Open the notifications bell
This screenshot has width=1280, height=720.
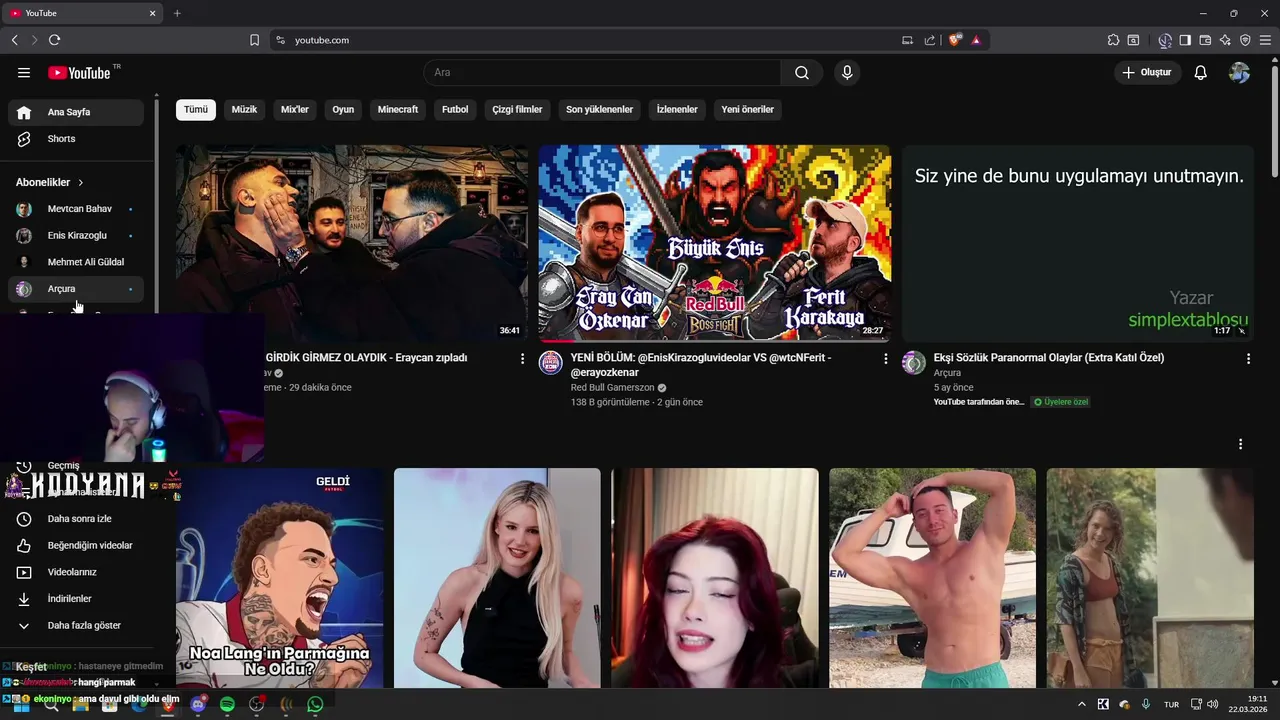coord(1201,73)
